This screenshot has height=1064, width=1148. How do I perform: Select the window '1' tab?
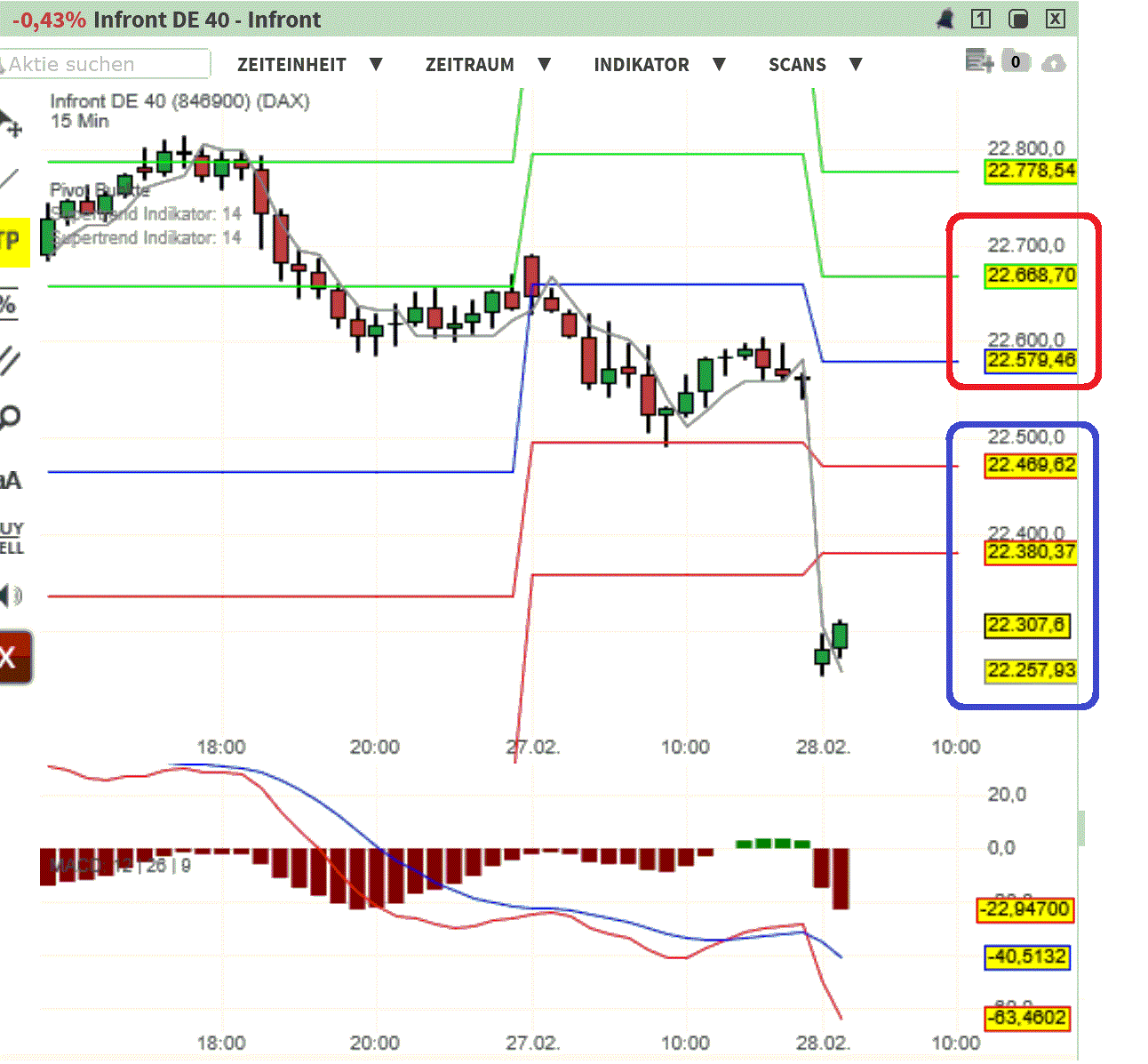[x=980, y=18]
